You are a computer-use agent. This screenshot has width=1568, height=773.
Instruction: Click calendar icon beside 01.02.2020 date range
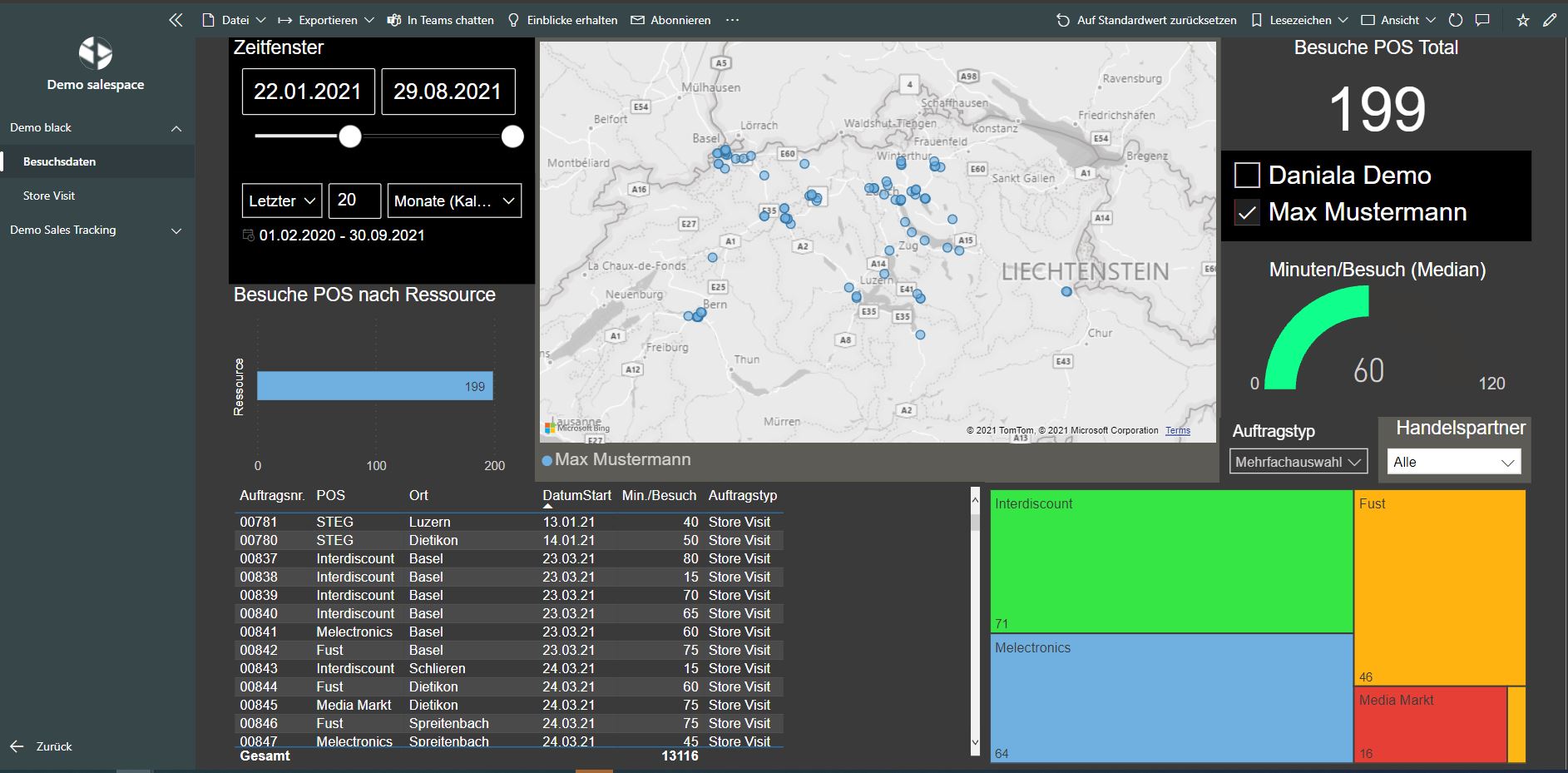[x=248, y=235]
